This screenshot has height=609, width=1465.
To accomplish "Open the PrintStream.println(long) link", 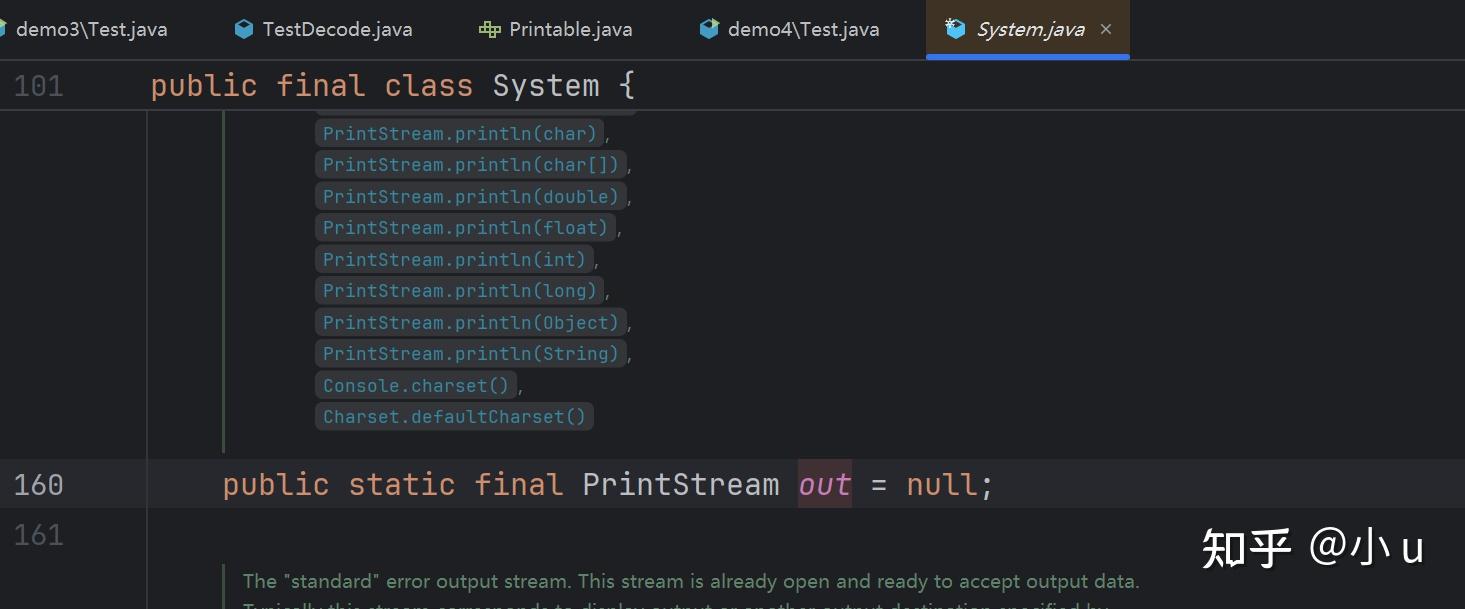I will point(459,290).
